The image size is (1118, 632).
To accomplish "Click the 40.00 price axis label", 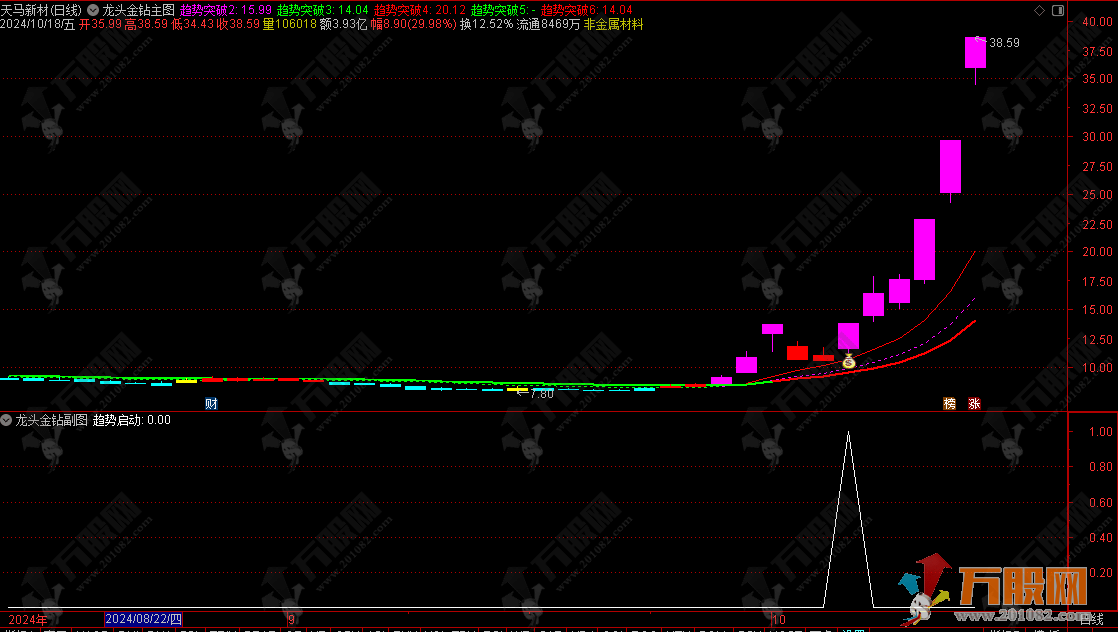I will click(x=1097, y=21).
